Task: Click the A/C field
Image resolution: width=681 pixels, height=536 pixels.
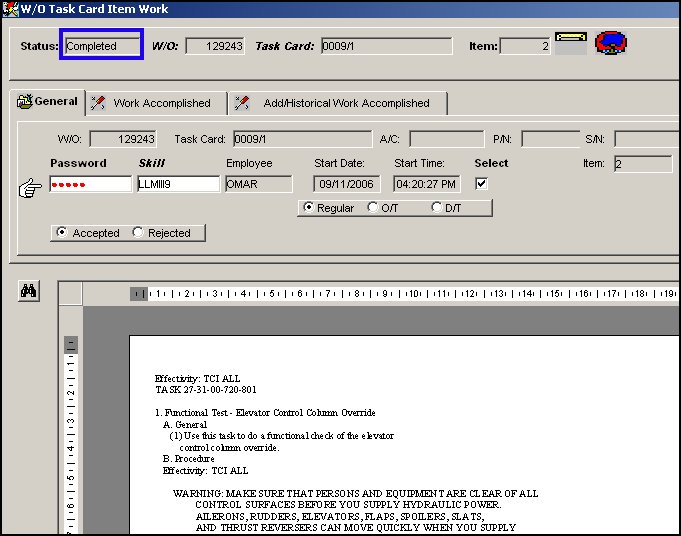Action: tap(446, 139)
